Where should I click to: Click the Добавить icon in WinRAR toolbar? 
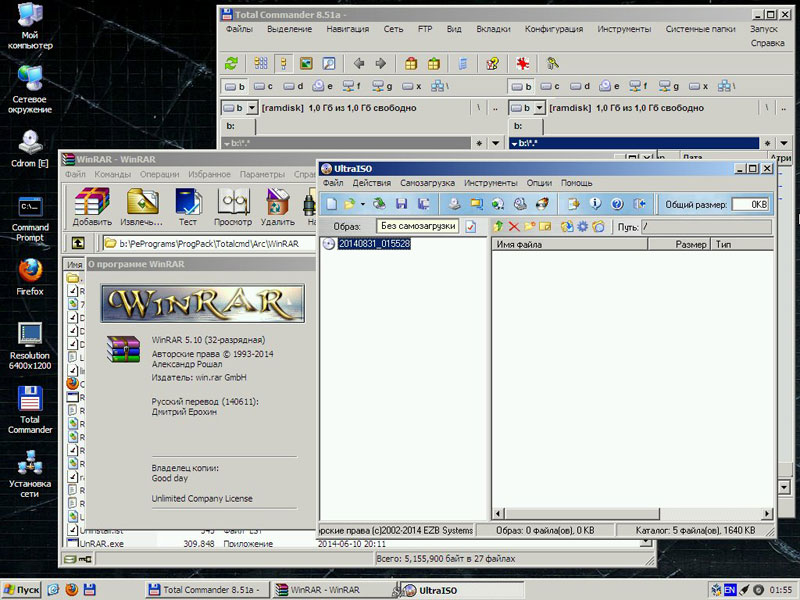(x=92, y=207)
